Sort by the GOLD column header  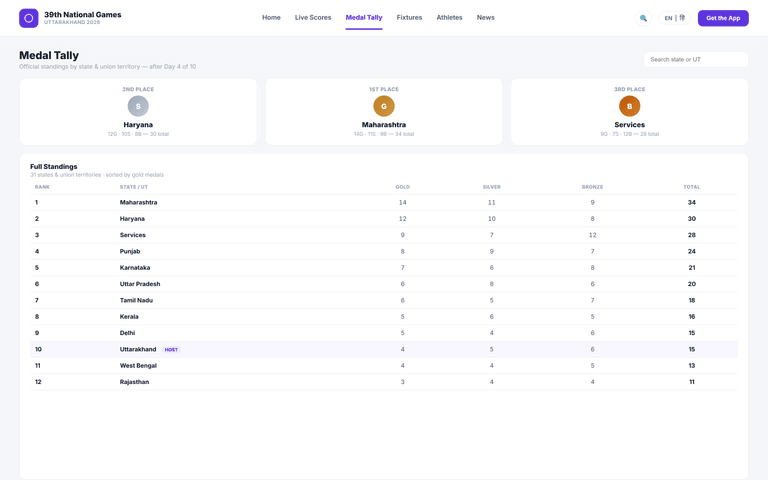pyautogui.click(x=403, y=187)
